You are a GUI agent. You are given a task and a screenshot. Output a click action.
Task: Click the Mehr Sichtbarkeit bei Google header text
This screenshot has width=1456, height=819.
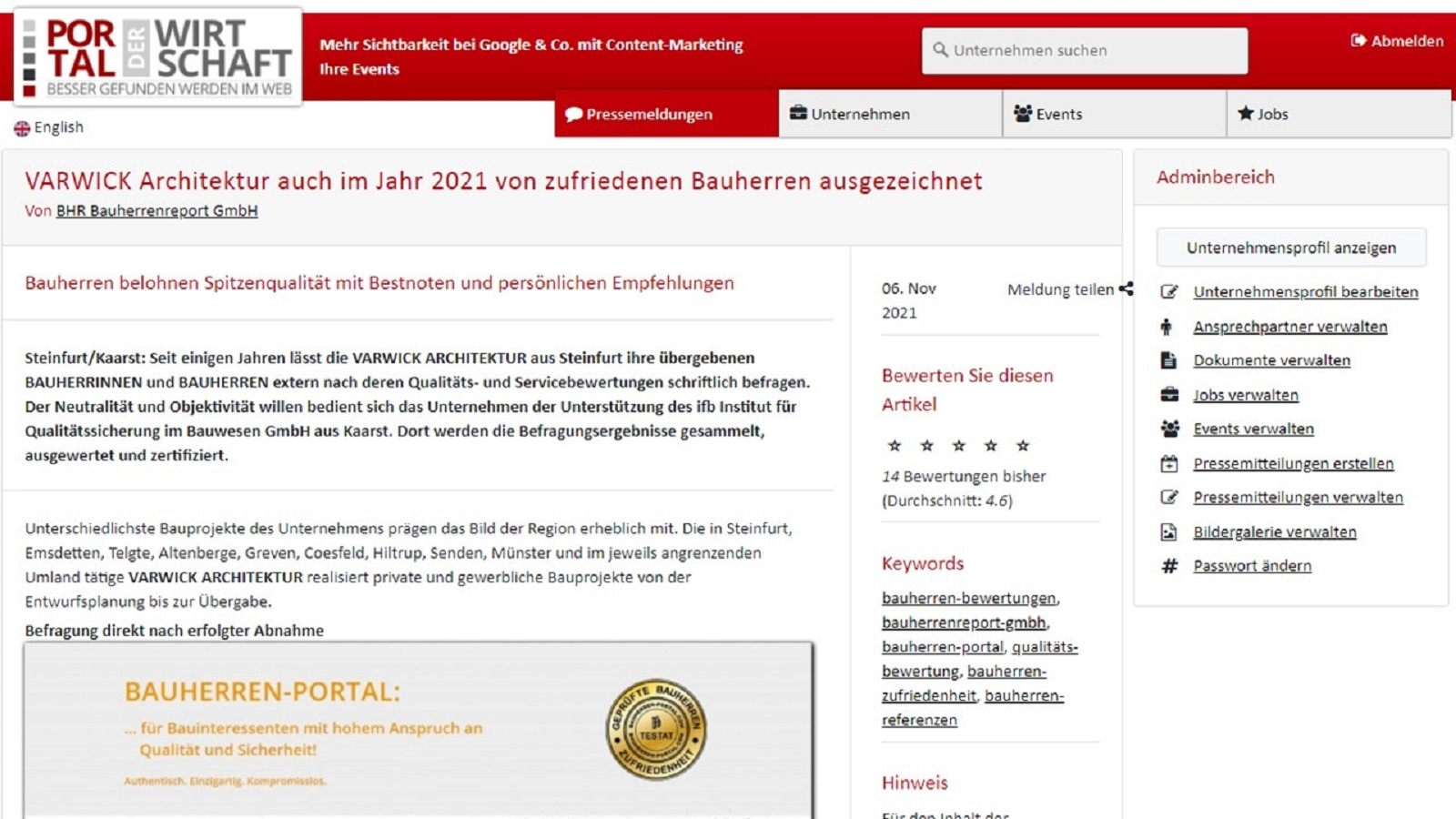531,45
